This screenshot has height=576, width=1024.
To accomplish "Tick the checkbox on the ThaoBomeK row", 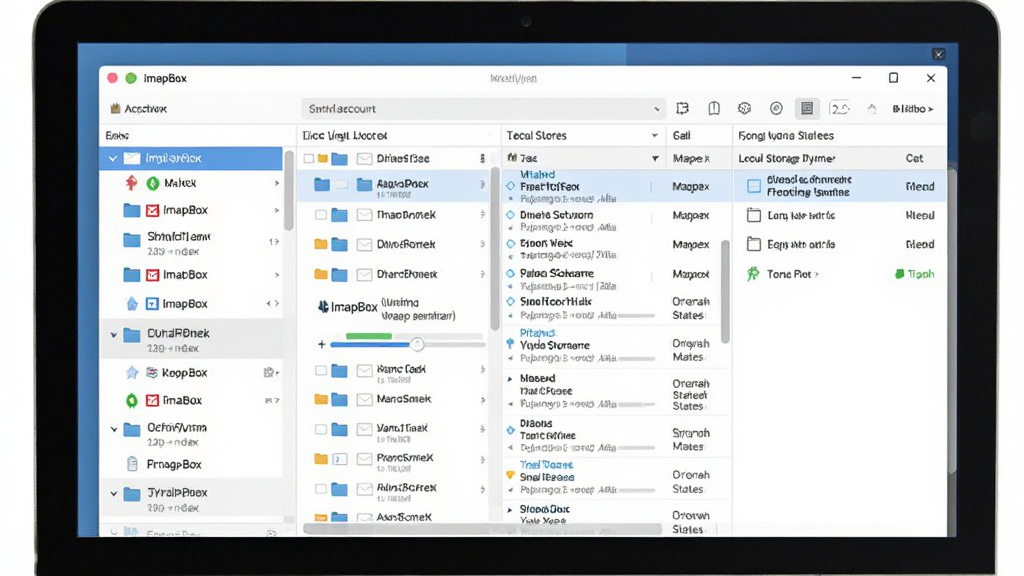I will (321, 215).
